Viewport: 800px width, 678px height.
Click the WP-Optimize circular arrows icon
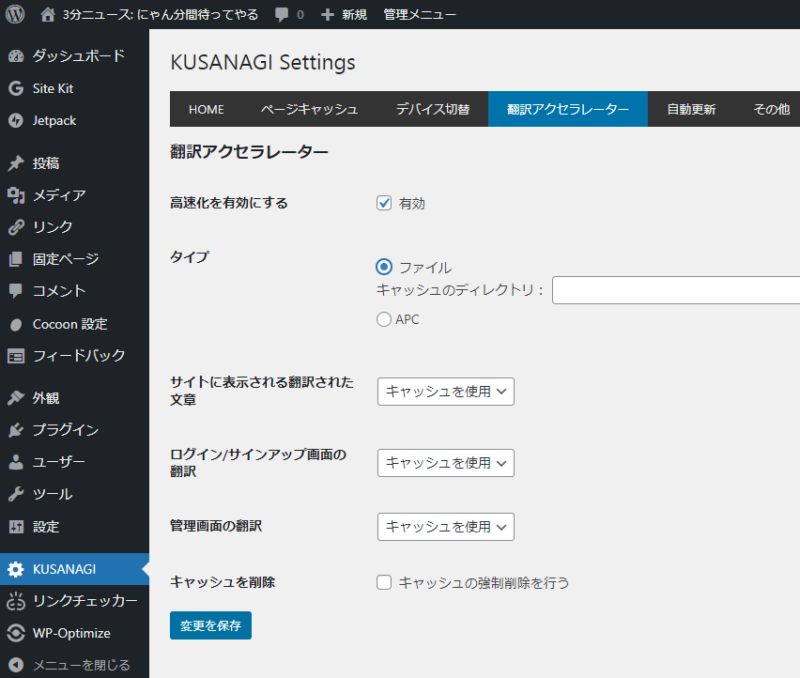[x=16, y=633]
